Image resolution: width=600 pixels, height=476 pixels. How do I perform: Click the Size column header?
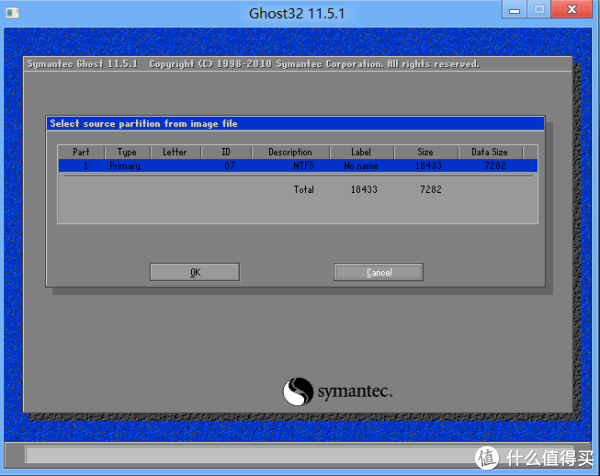click(x=426, y=152)
